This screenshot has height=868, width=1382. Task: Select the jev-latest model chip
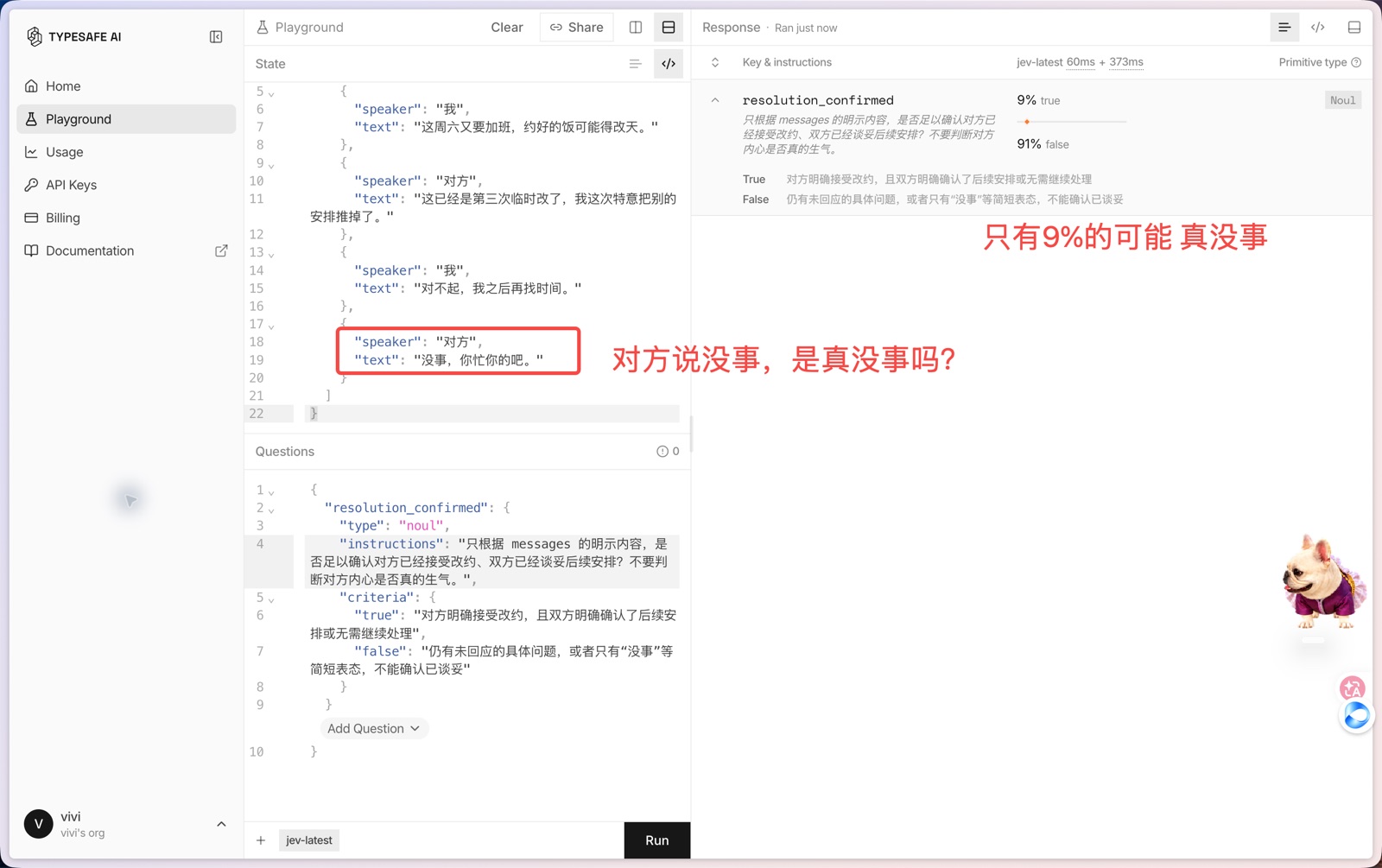309,840
